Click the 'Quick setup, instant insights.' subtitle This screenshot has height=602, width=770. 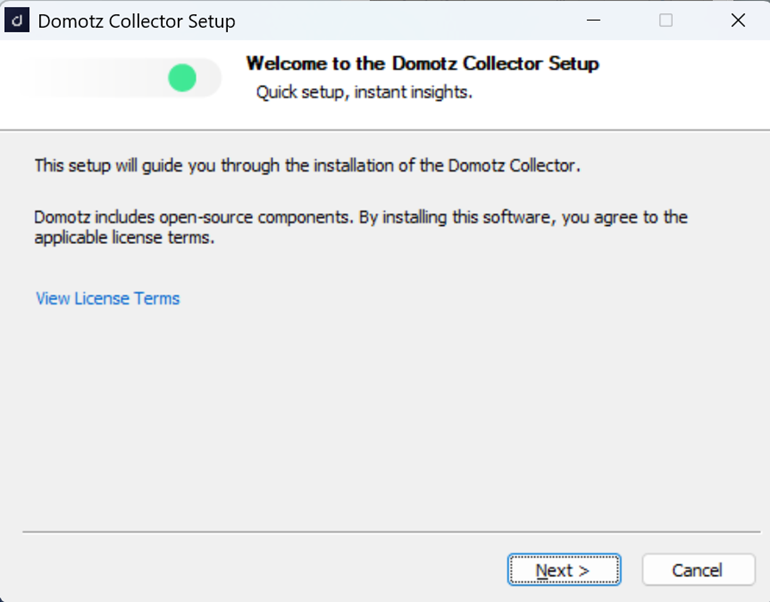364,92
